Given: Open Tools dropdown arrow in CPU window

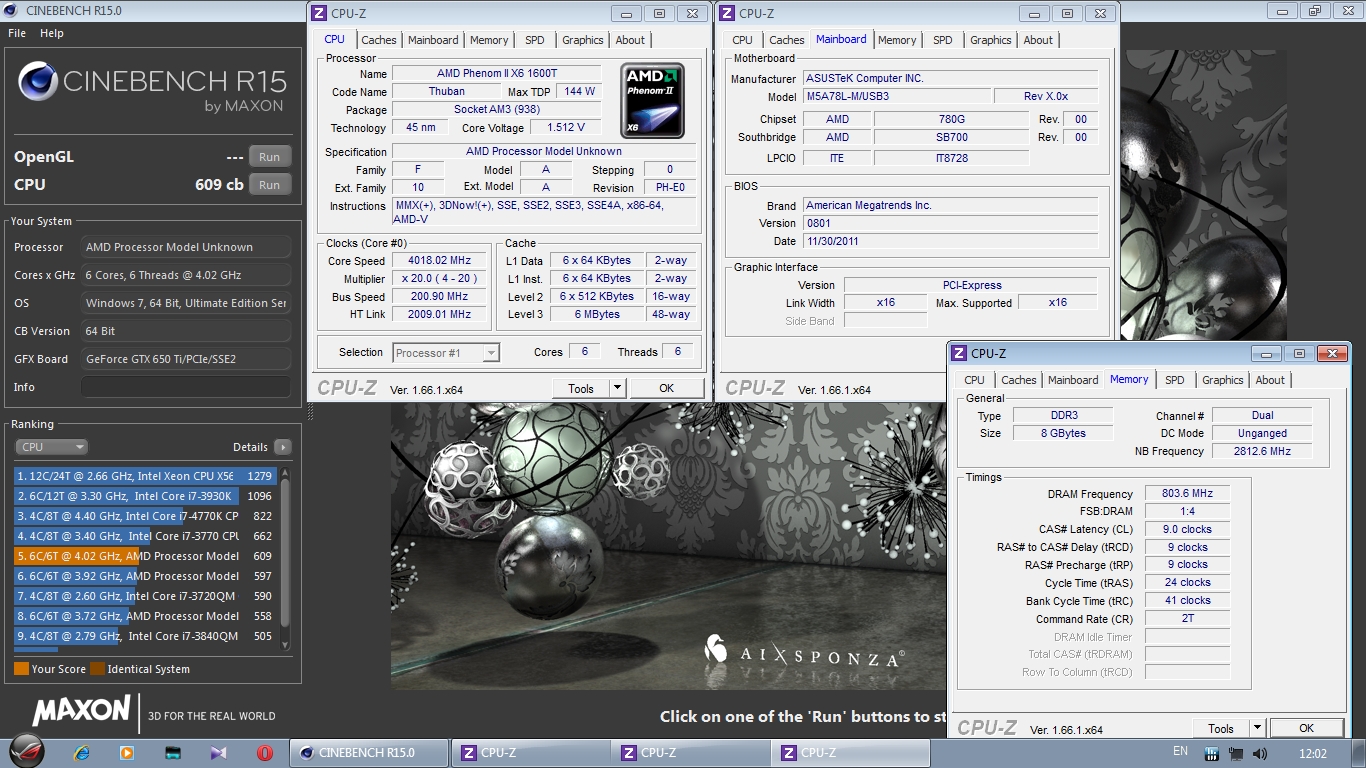Looking at the screenshot, I should (617, 388).
